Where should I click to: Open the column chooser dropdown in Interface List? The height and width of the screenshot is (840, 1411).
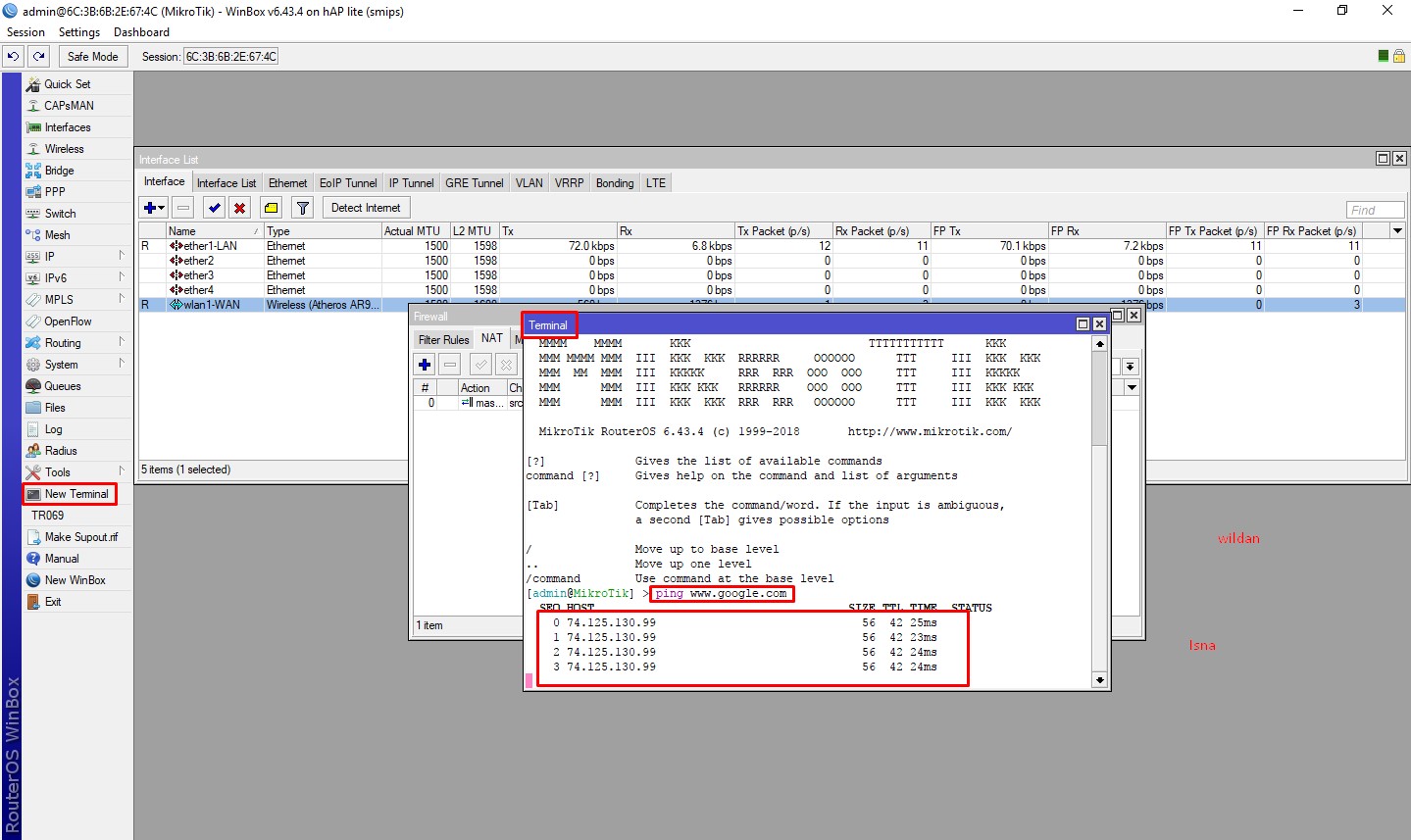pyautogui.click(x=1398, y=231)
